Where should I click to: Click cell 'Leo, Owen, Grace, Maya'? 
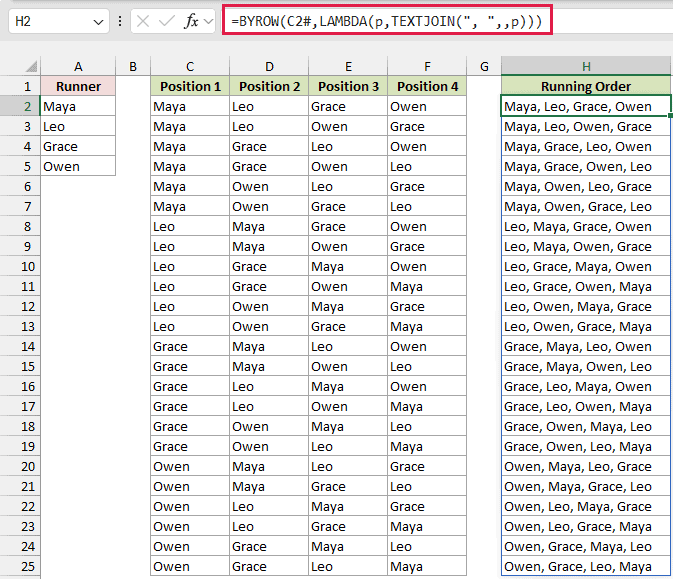(586, 326)
